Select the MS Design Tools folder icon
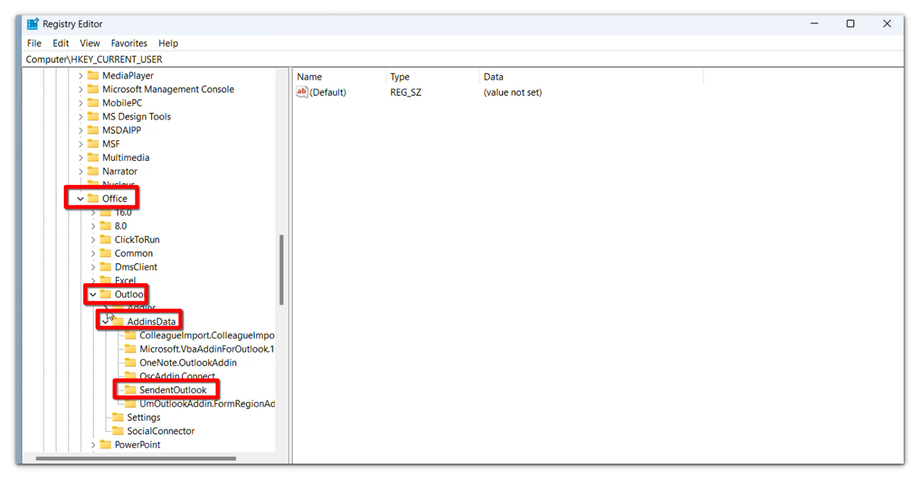The height and width of the screenshot is (481, 920). point(93,116)
